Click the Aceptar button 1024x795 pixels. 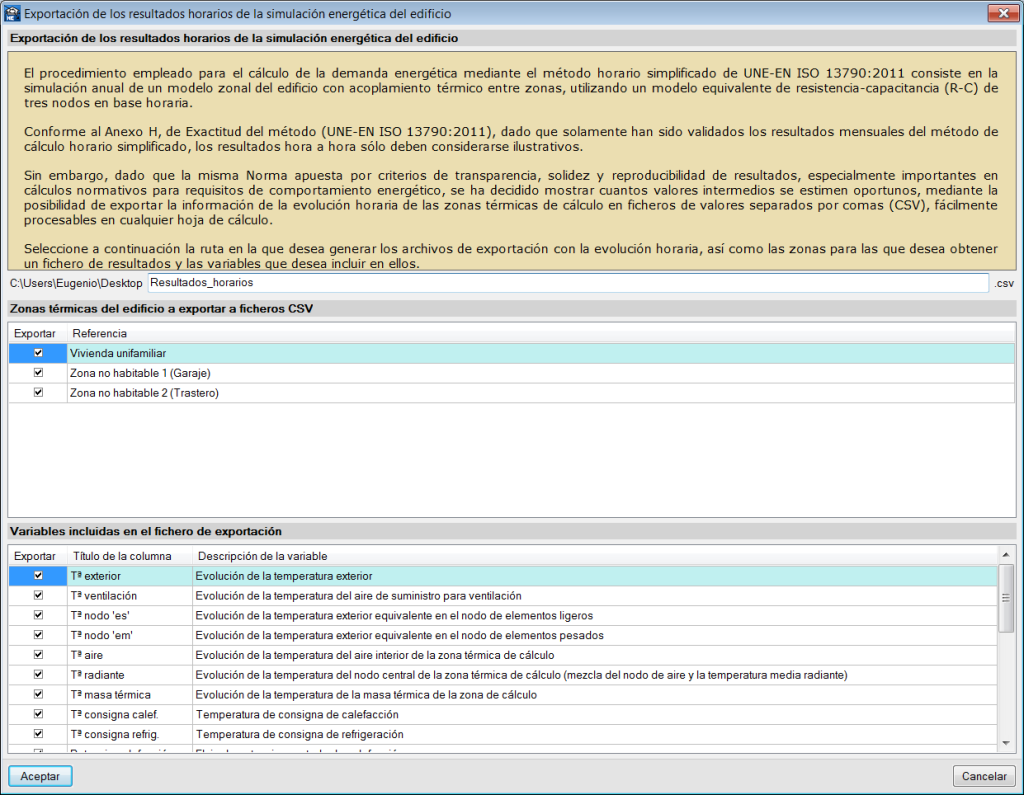pos(40,776)
